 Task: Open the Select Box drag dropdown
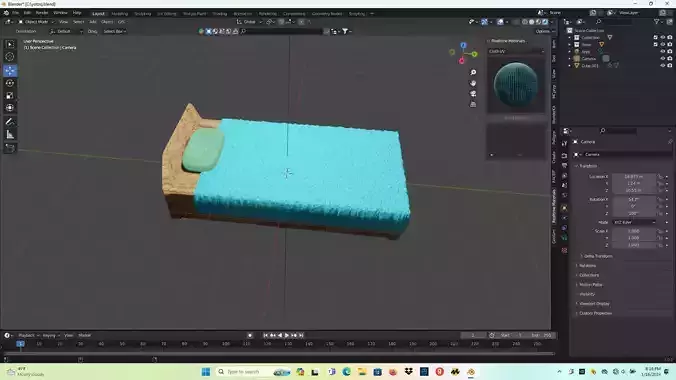pyautogui.click(x=115, y=31)
